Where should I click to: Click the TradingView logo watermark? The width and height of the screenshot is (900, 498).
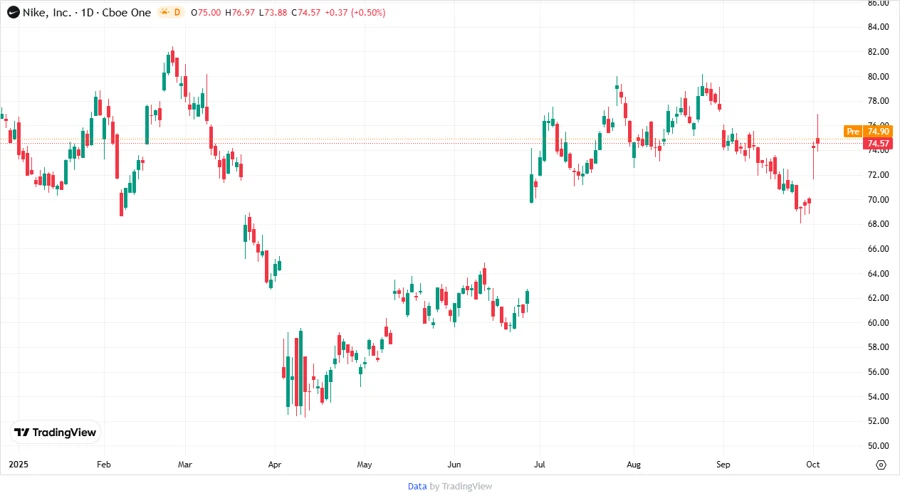pos(55,432)
